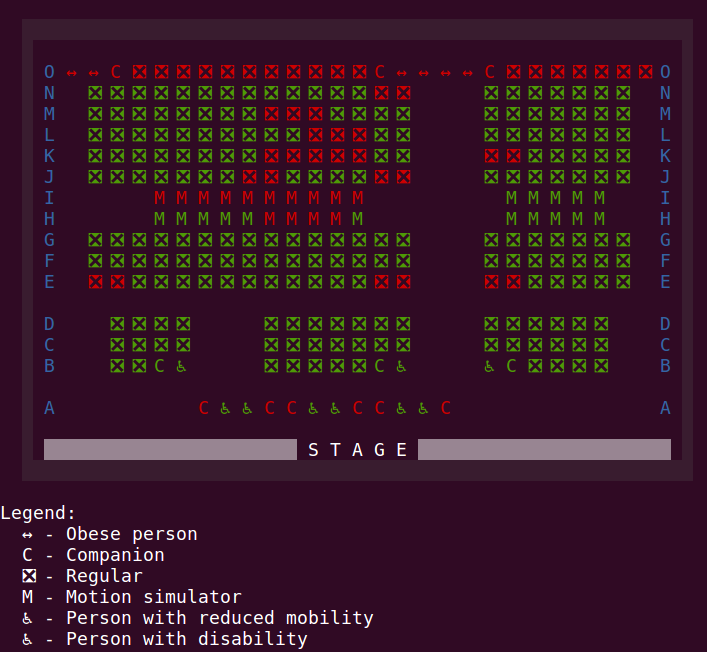Select the companion seat in row B's right block
This screenshot has height=652, width=707.
pyautogui.click(x=511, y=366)
